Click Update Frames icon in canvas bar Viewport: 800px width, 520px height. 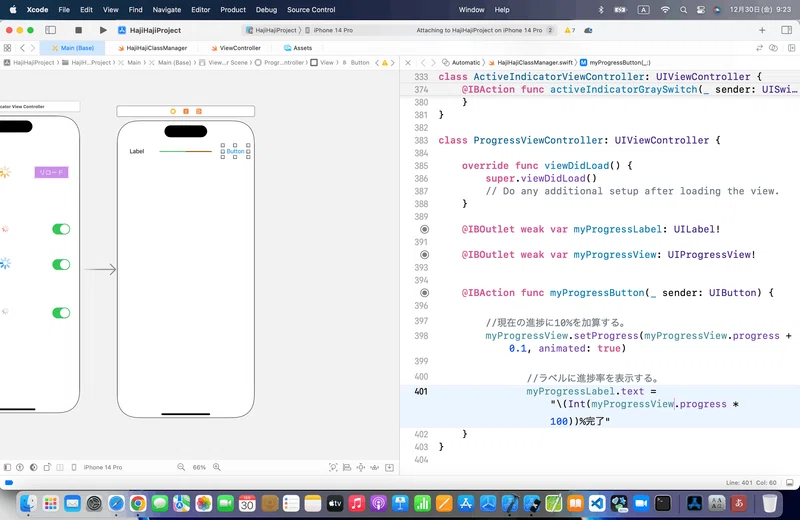[x=333, y=467]
